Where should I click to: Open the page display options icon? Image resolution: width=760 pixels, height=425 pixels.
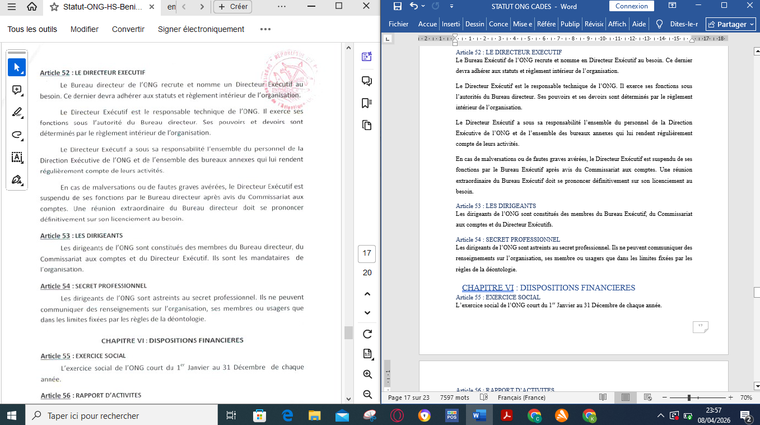tap(367, 354)
